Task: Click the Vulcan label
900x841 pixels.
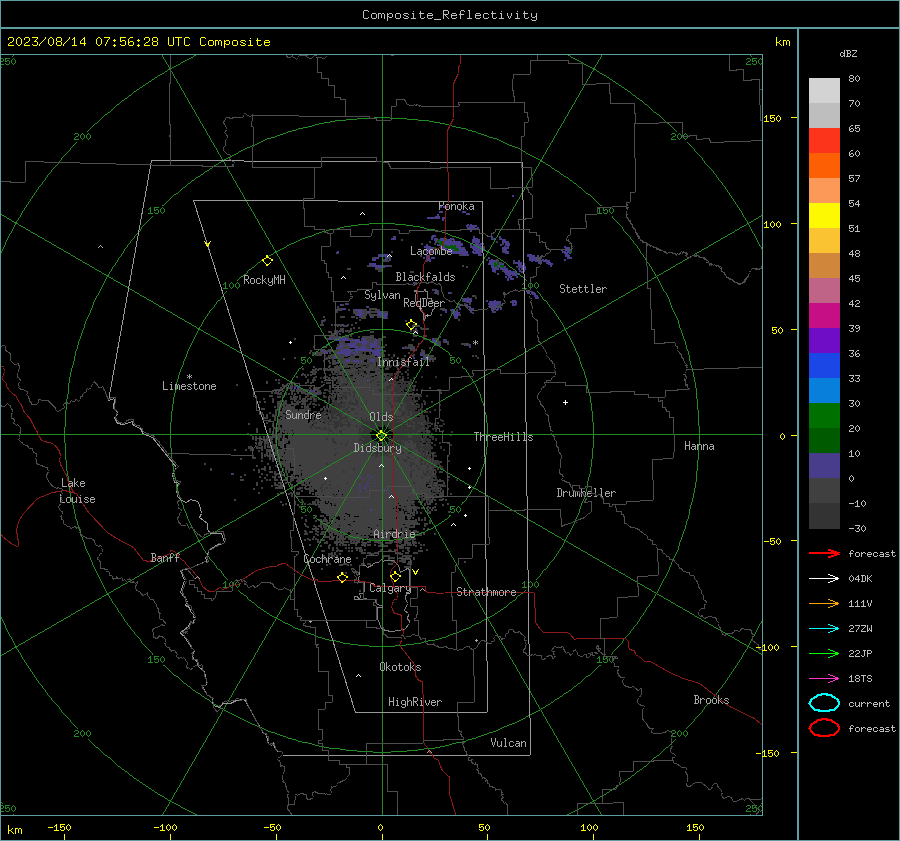Action: pos(508,743)
